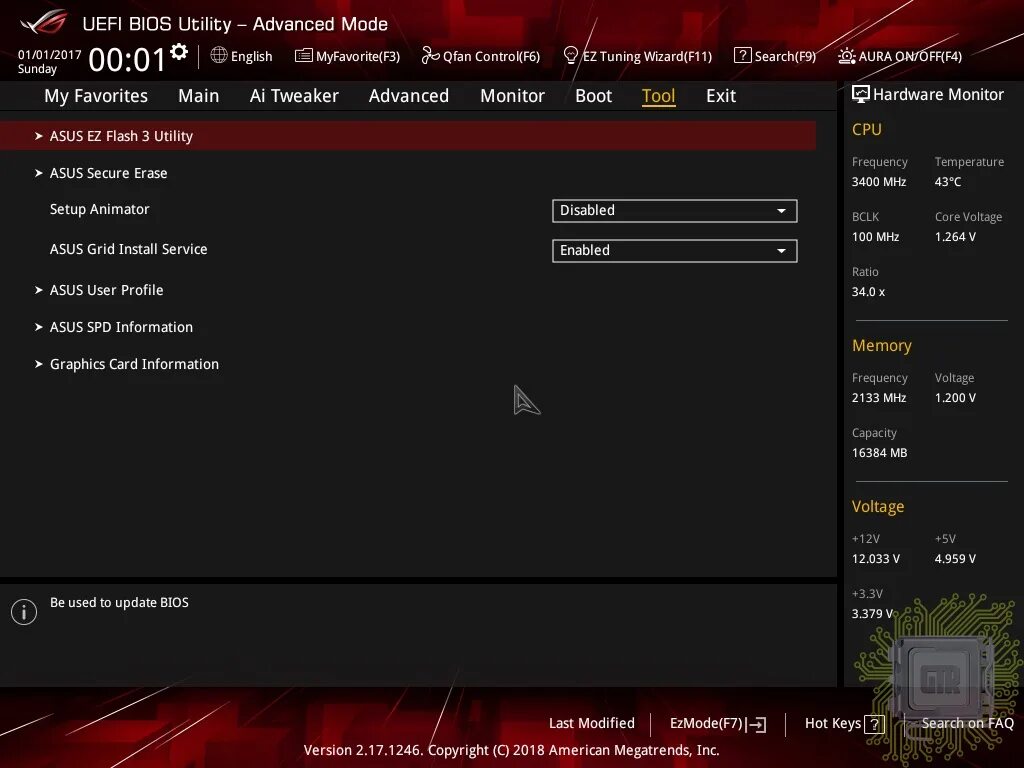Go to the Boot tab

click(594, 96)
